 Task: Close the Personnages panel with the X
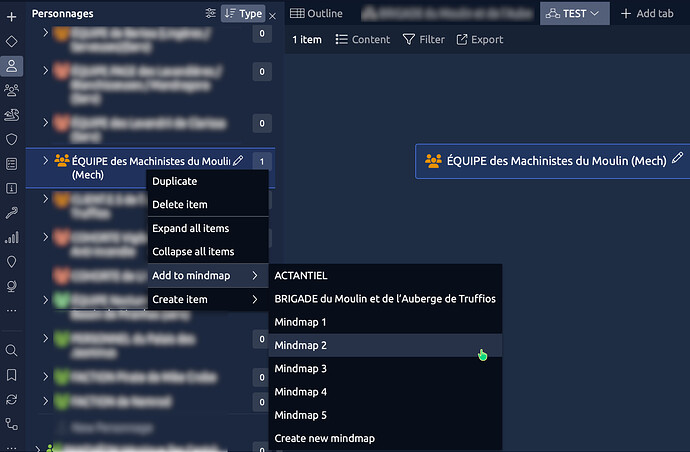272,16
